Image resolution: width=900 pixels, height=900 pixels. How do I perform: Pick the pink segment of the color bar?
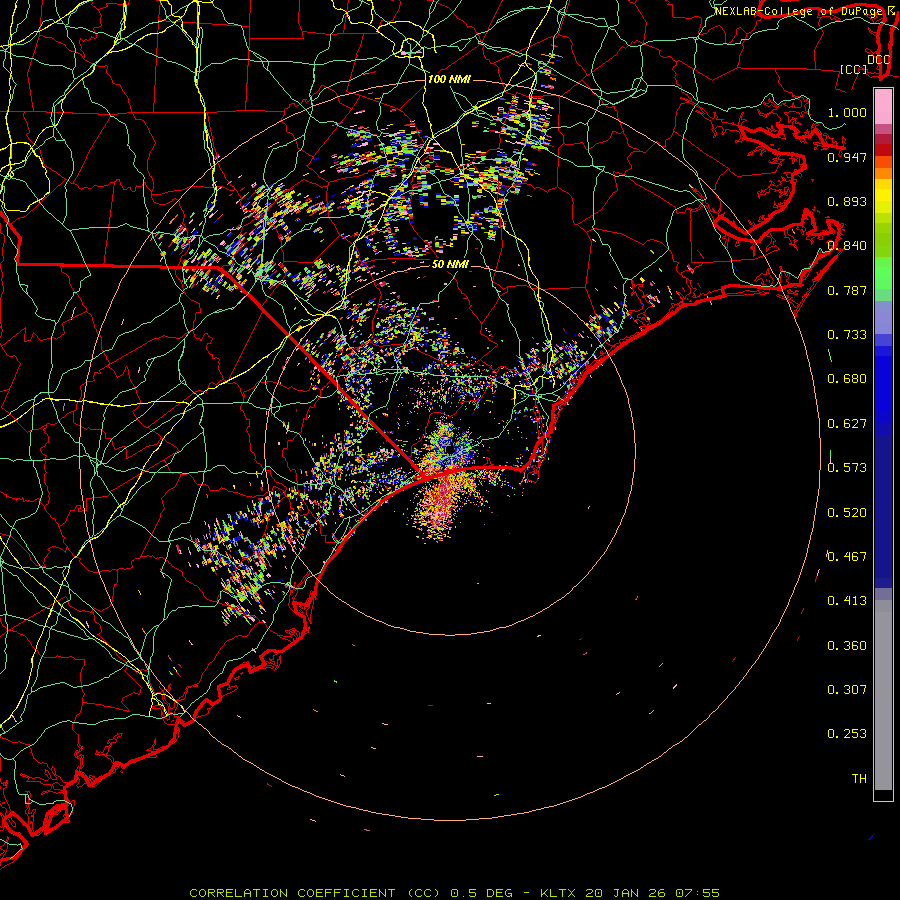pos(883,107)
